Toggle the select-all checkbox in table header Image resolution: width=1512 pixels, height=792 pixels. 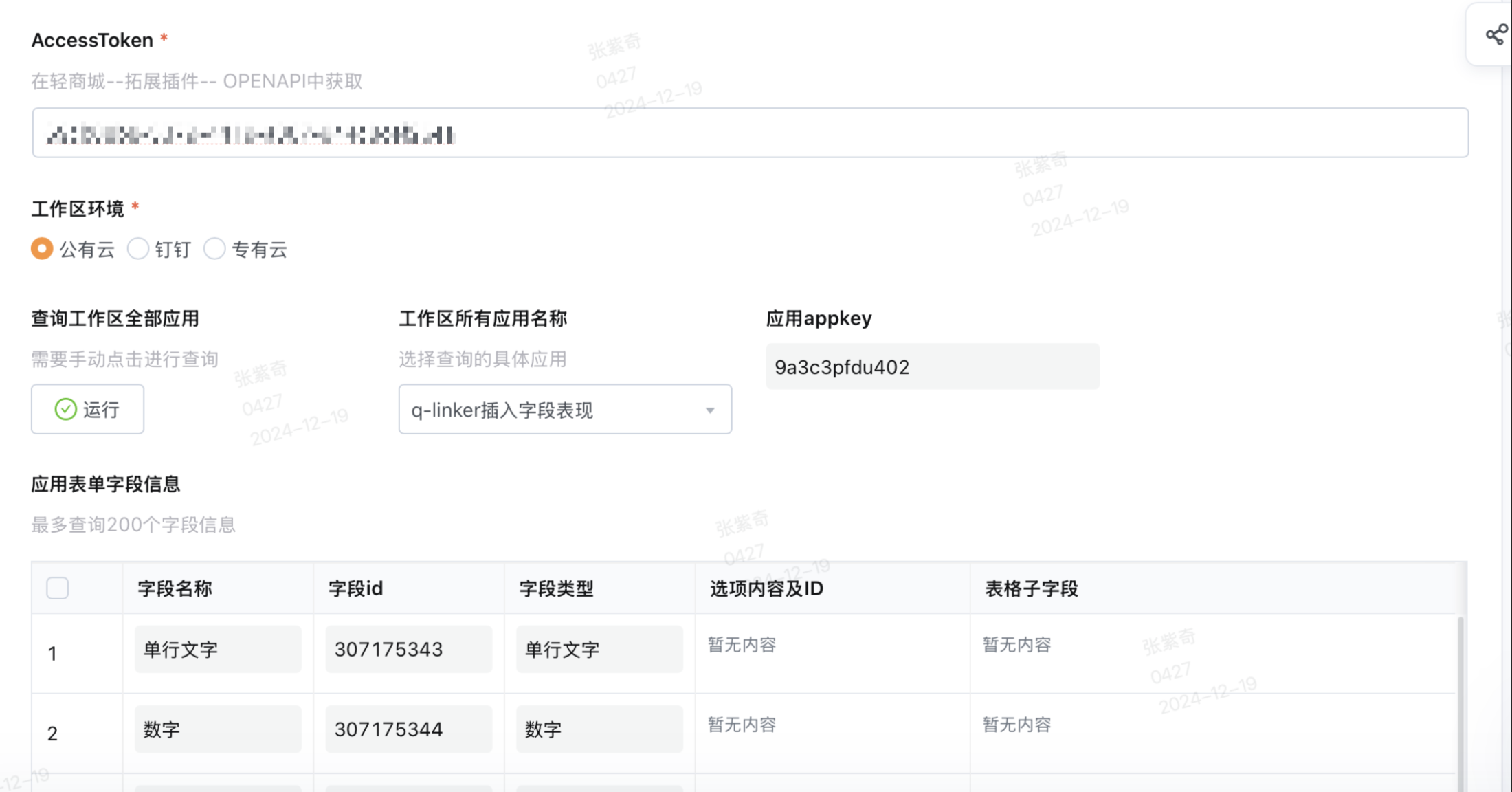[x=58, y=588]
